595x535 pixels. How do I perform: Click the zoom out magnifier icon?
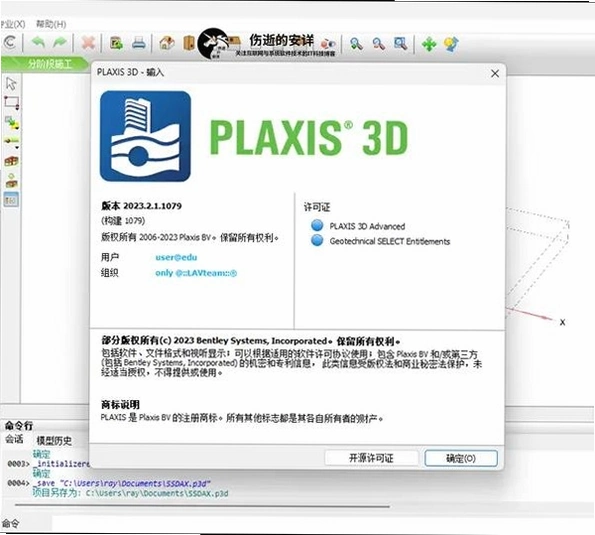[x=378, y=44]
